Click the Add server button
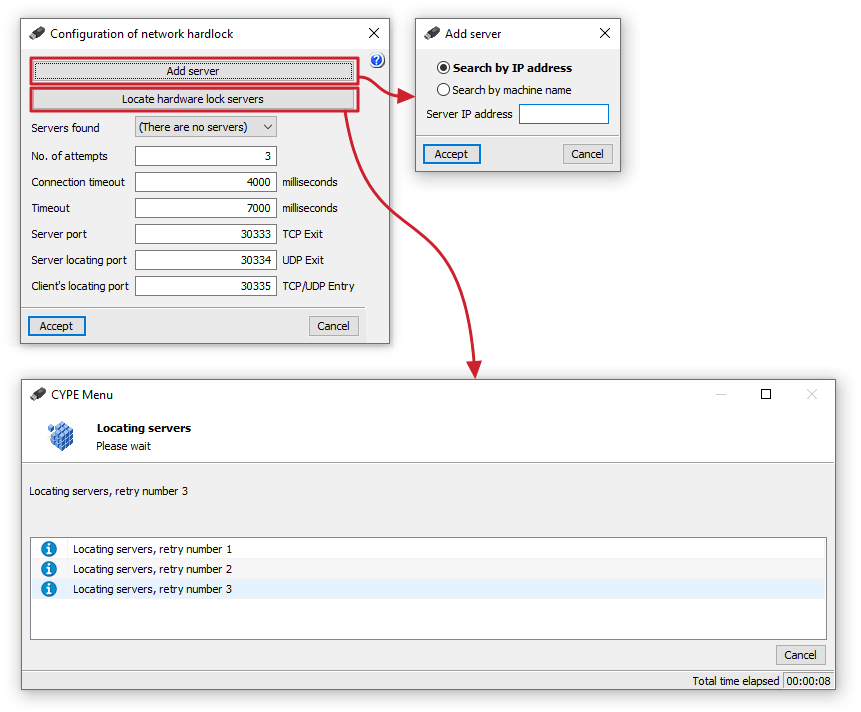The image size is (861, 712). point(193,71)
